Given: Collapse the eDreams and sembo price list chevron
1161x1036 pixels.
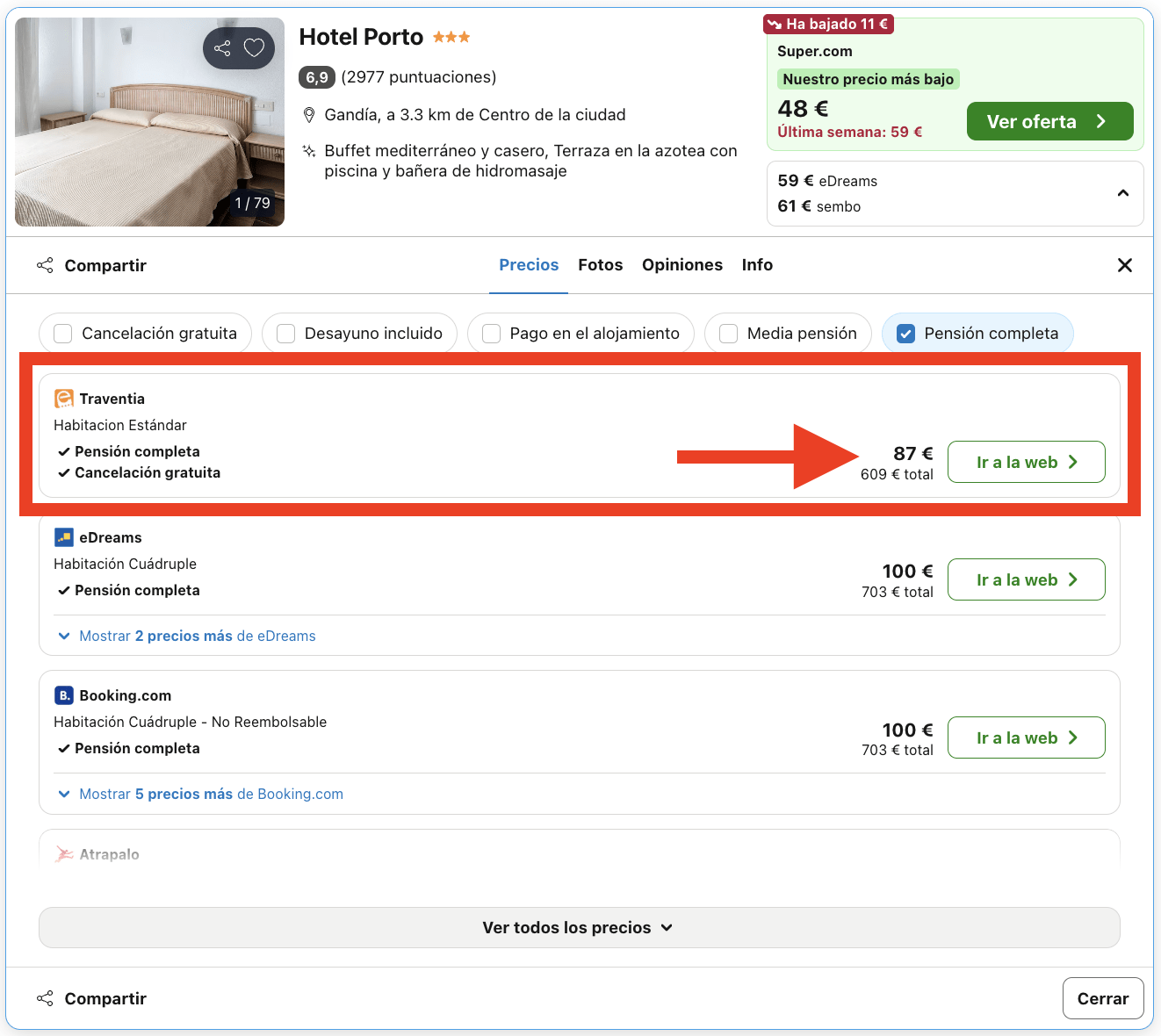Looking at the screenshot, I should 1122,193.
